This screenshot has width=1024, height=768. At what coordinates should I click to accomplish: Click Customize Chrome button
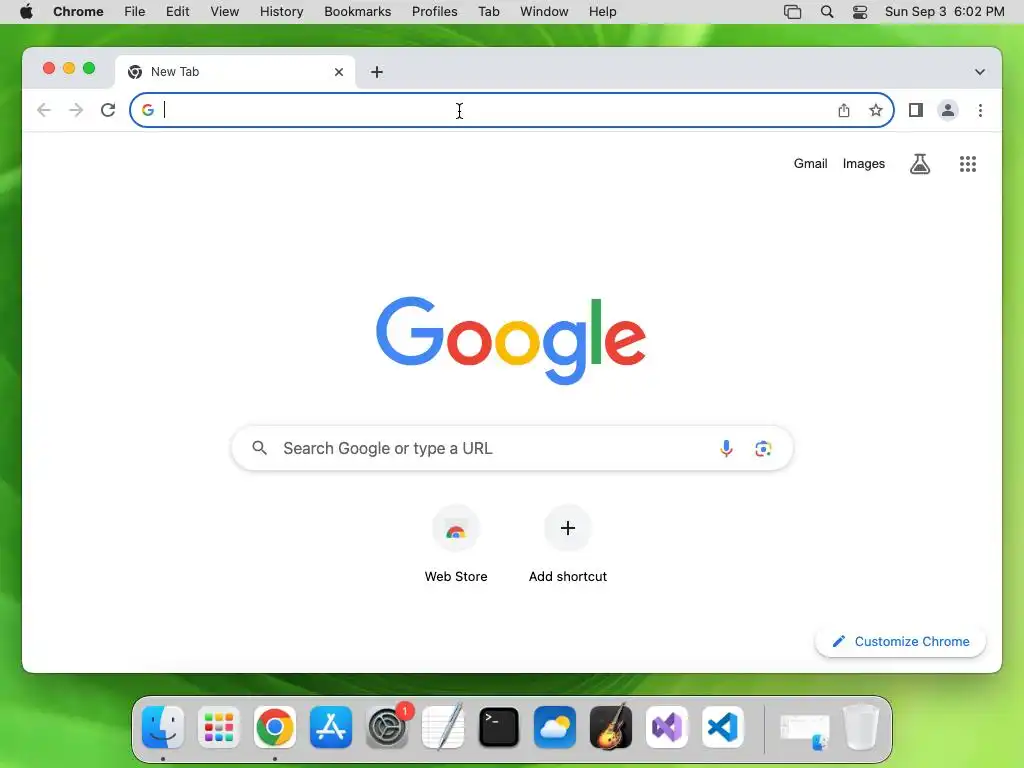901,641
